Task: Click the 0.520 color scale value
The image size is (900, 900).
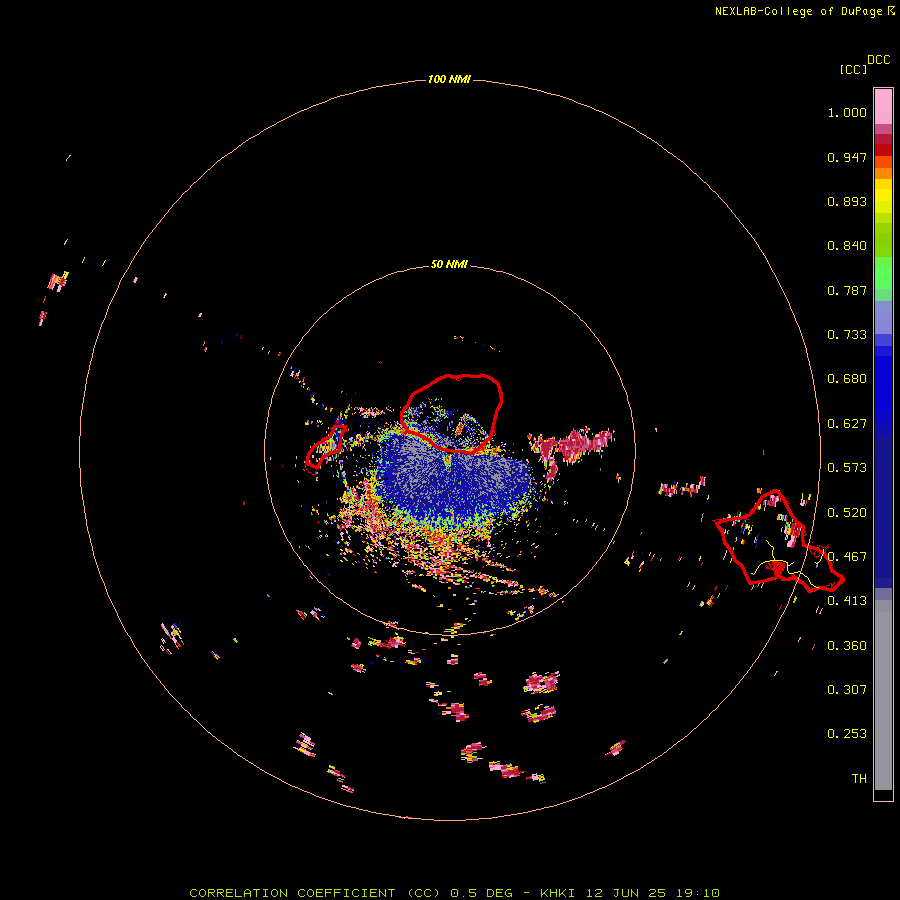Action: point(847,513)
